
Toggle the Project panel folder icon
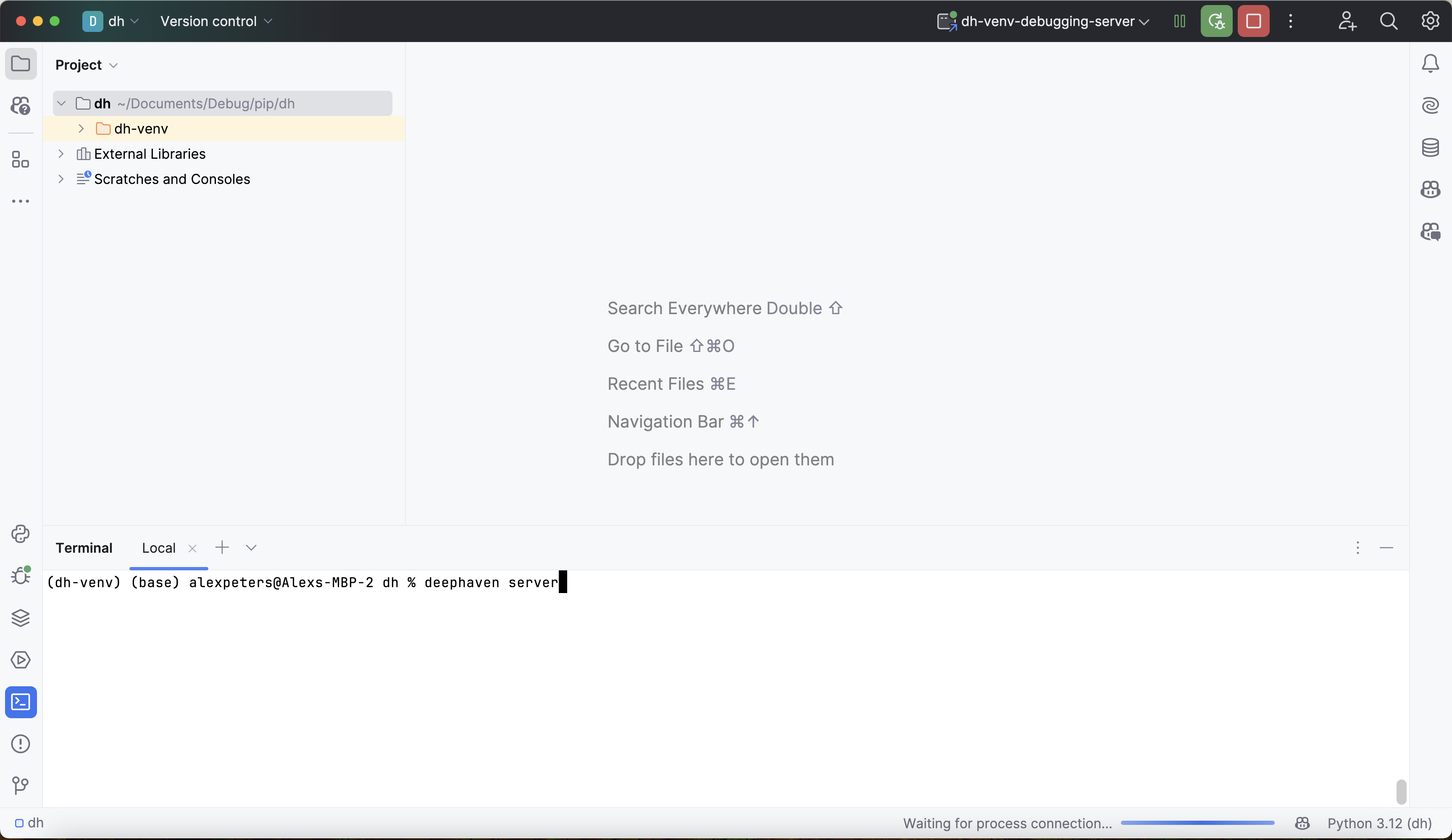click(x=21, y=63)
